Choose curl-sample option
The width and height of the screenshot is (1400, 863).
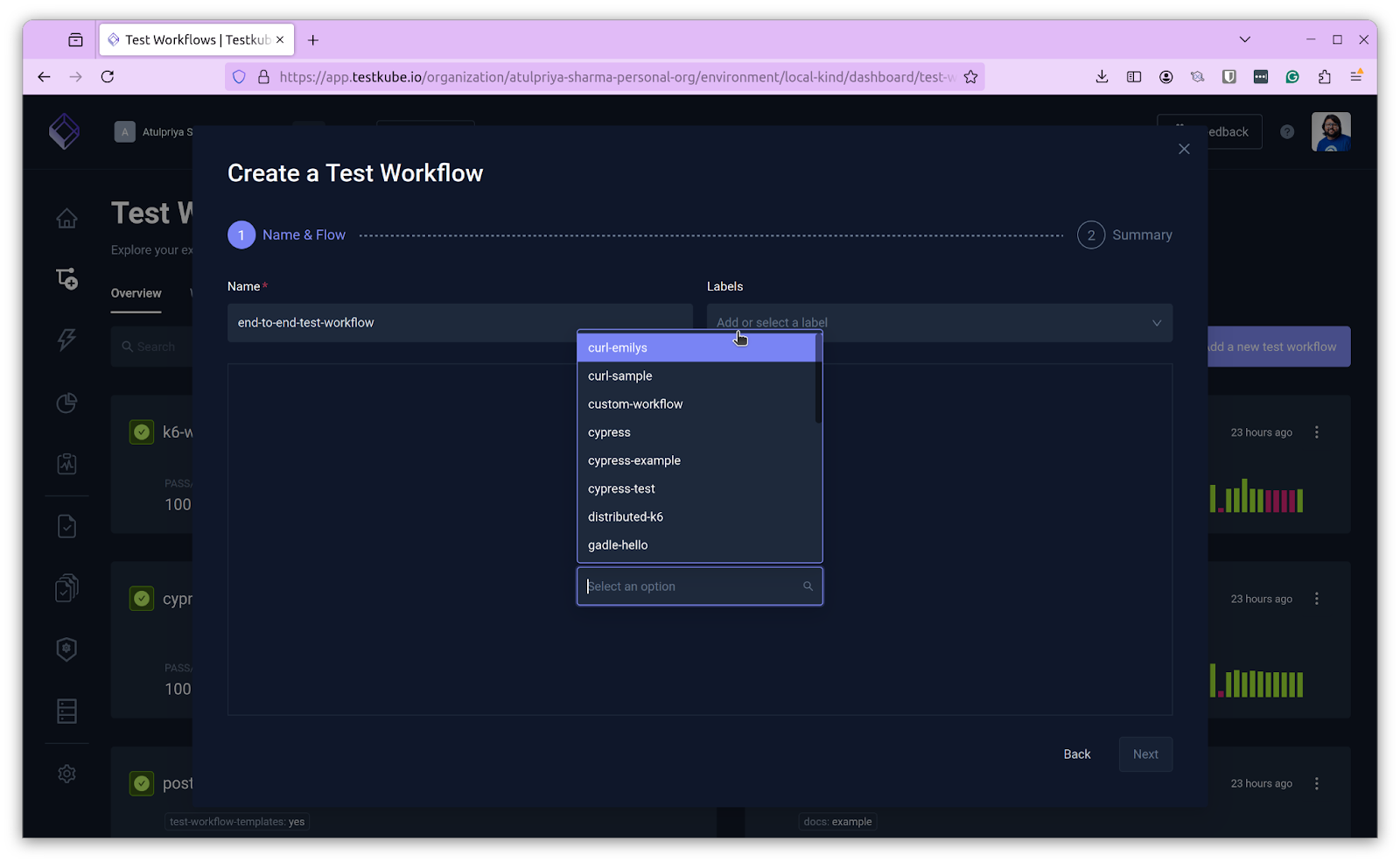pos(696,375)
